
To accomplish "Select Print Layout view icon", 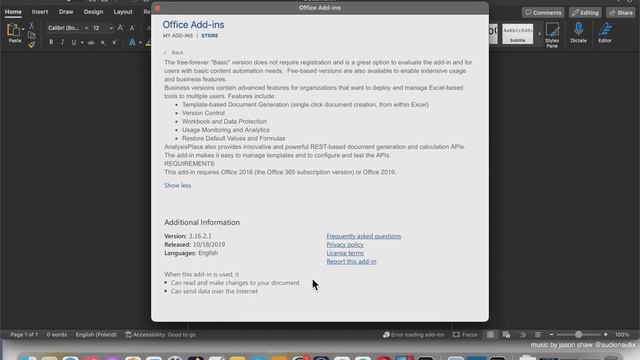I will (490, 335).
